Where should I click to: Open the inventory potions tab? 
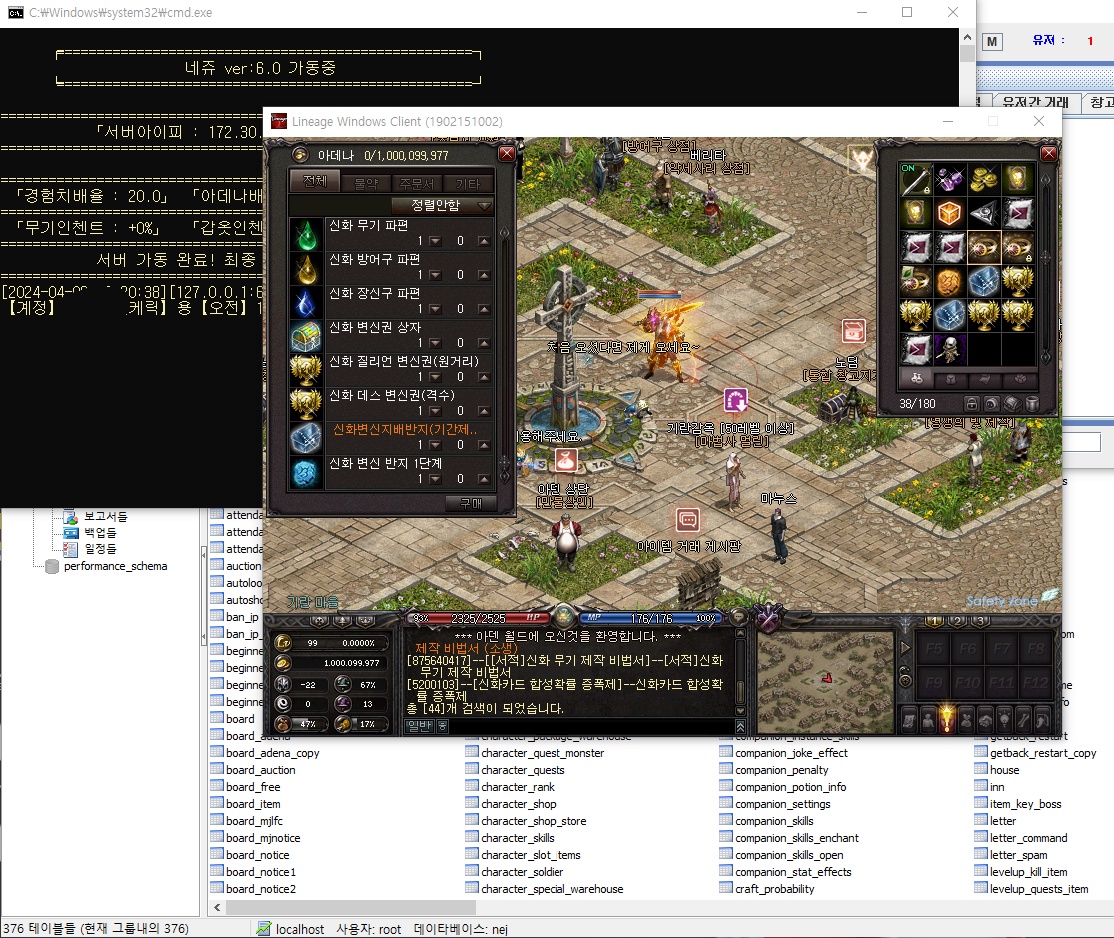click(x=917, y=379)
